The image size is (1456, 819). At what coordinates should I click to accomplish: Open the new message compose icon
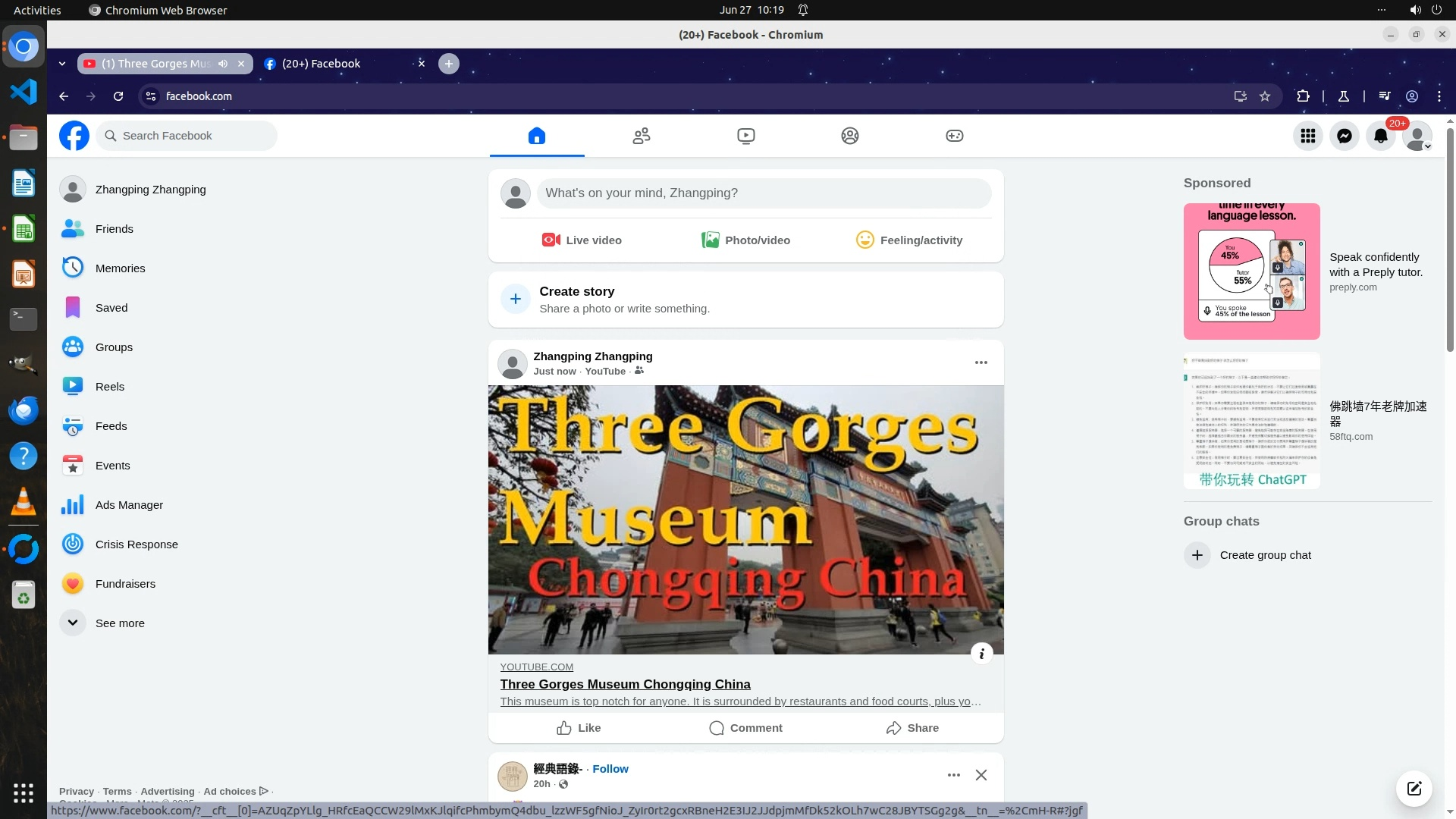pos(1414,789)
